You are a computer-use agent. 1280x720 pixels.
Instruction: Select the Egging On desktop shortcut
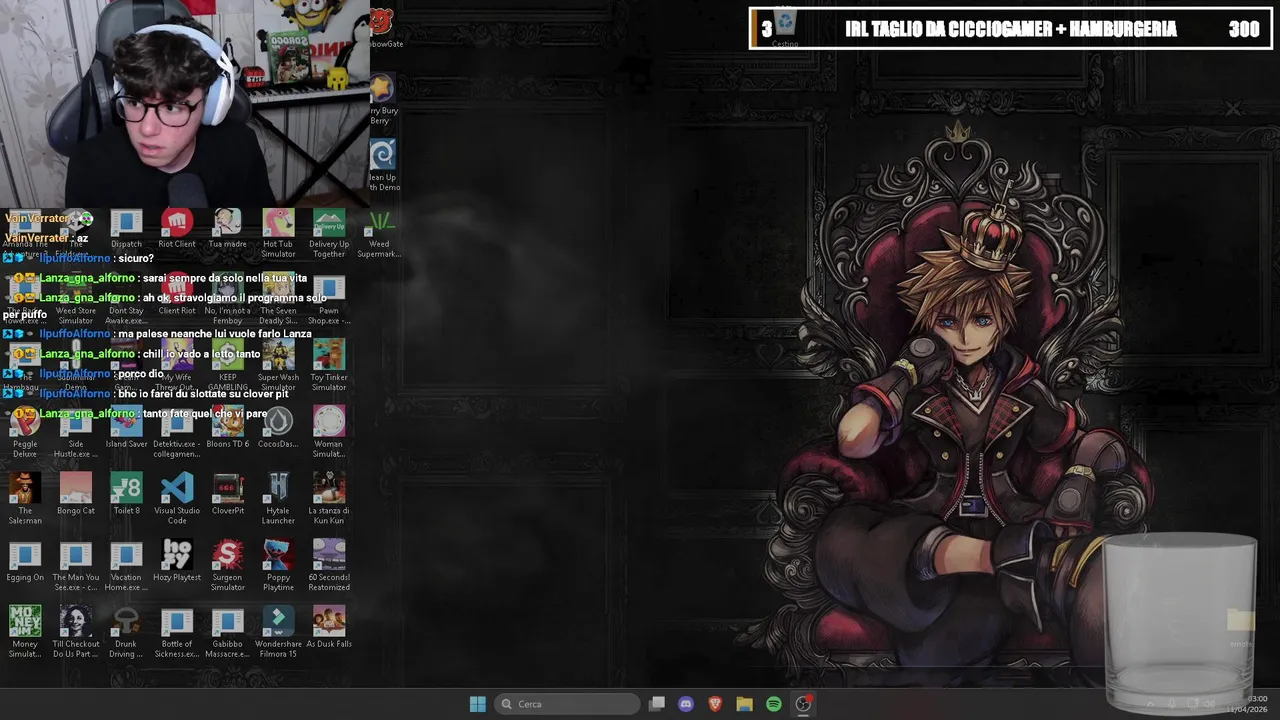point(25,563)
